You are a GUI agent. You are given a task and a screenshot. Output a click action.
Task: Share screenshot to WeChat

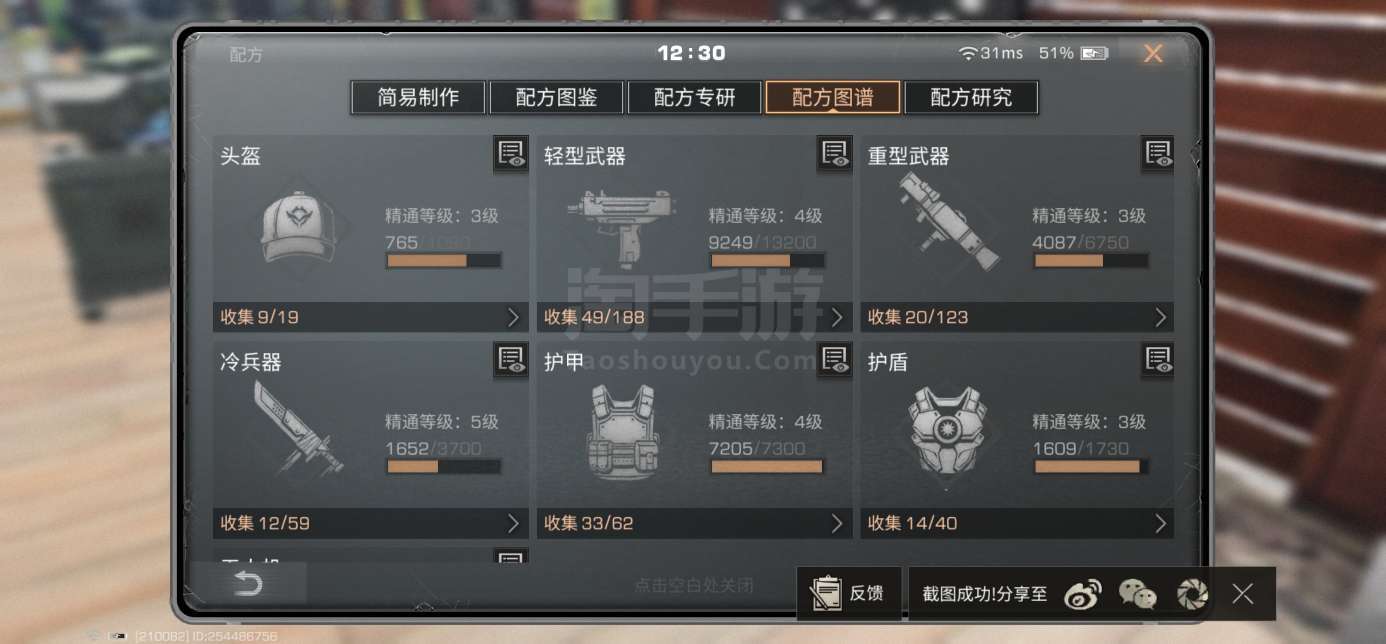(x=1138, y=594)
